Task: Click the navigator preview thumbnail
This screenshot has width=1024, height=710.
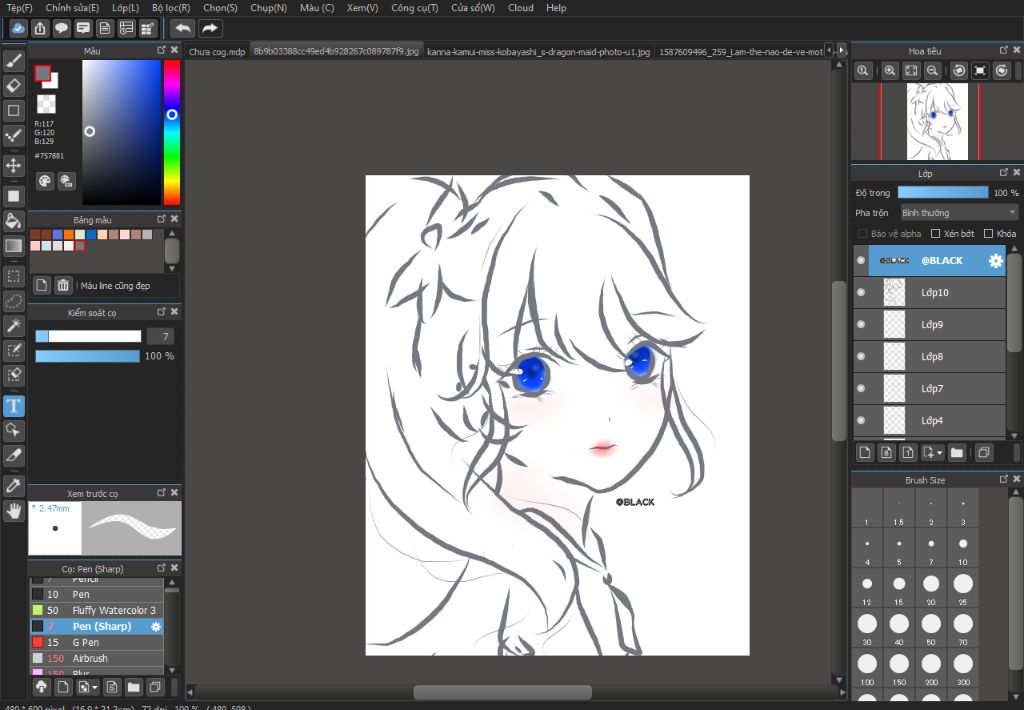Action: pos(937,121)
